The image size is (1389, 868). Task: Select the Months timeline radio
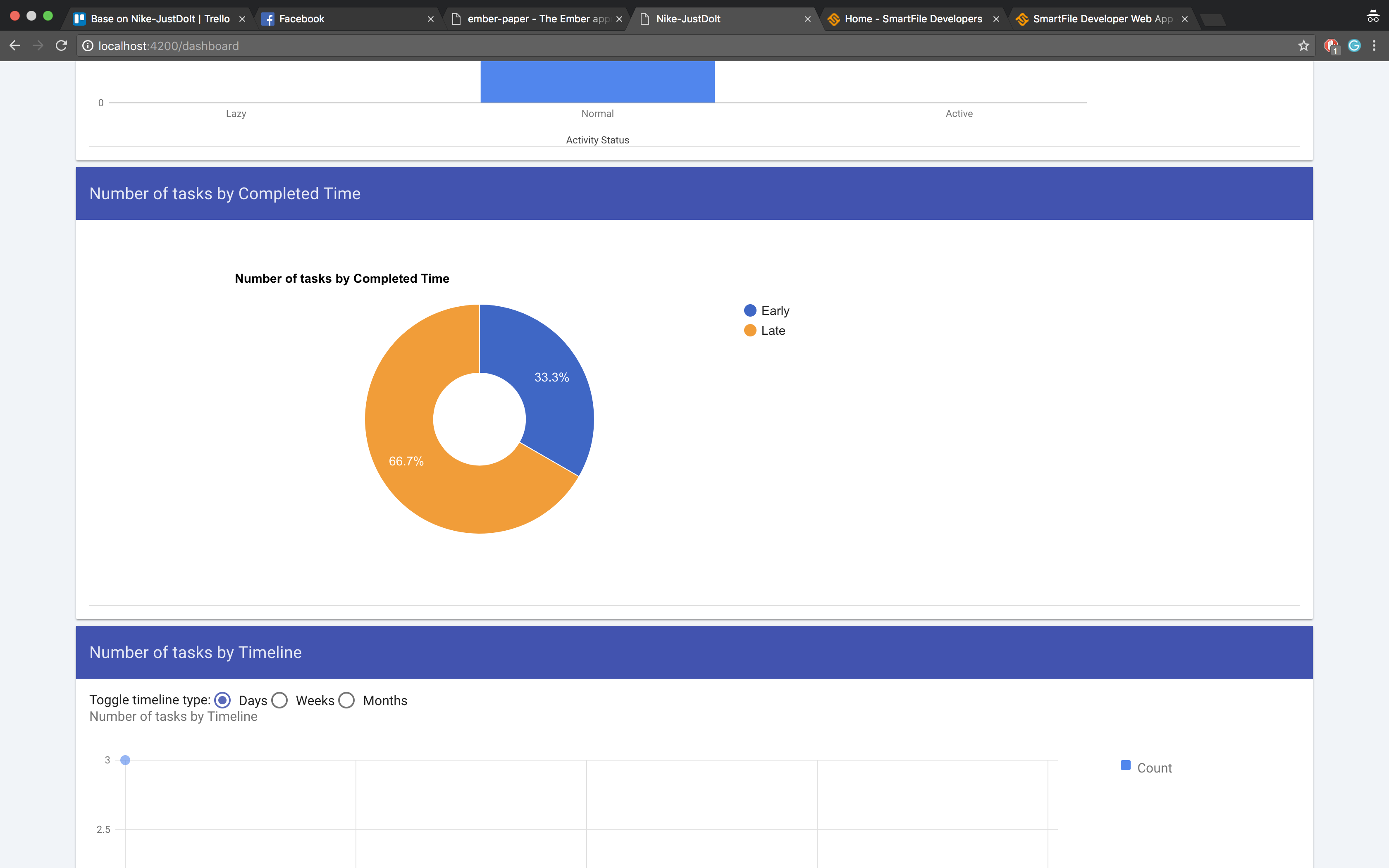[x=347, y=700]
